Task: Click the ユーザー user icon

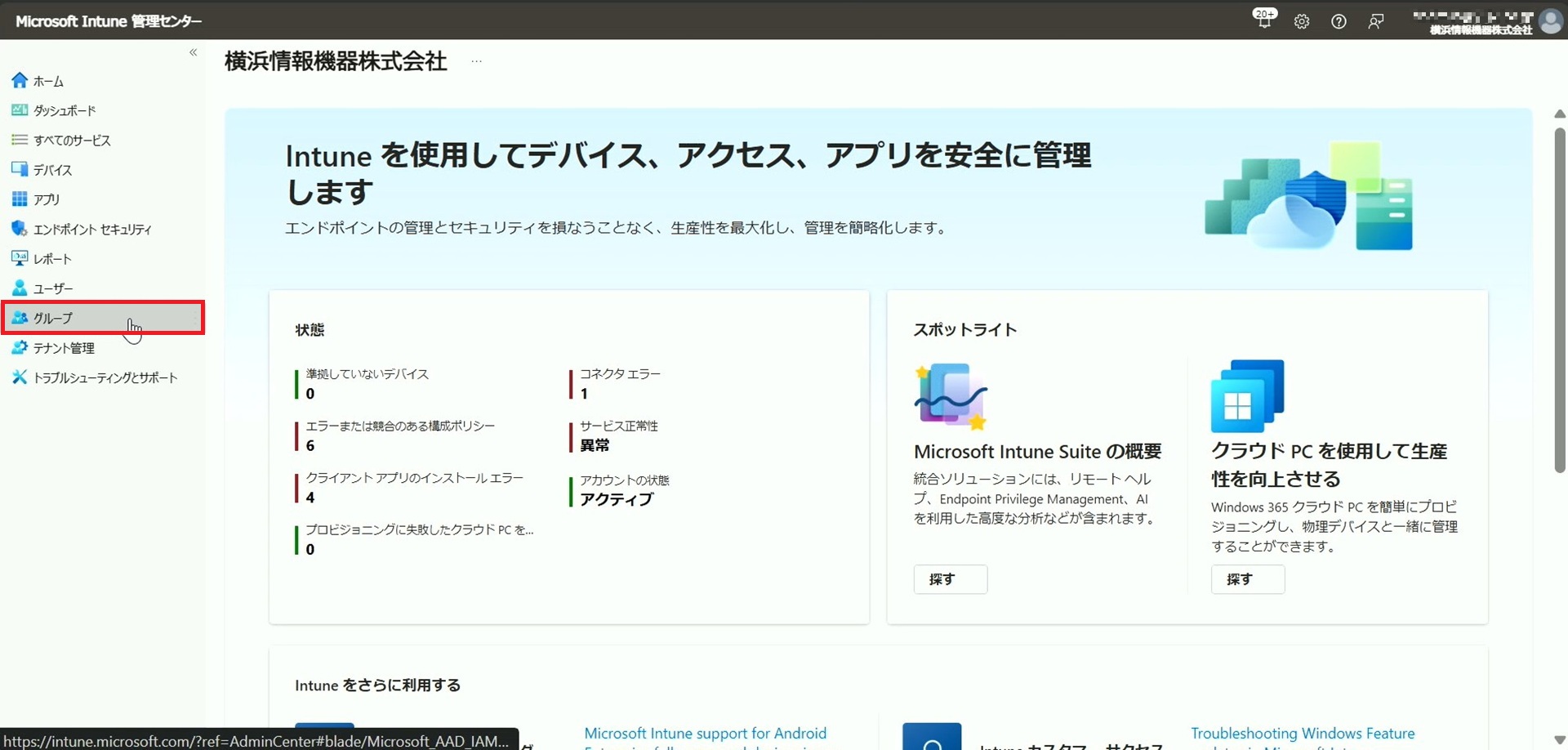Action: 20,288
